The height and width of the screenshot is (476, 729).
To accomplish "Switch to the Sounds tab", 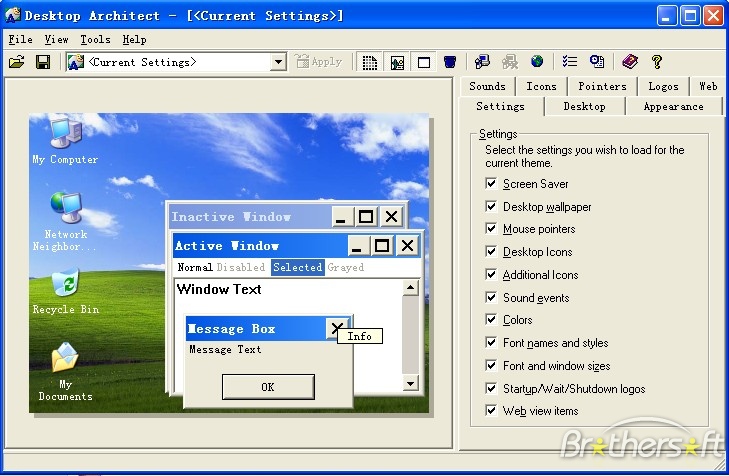I will tap(487, 86).
